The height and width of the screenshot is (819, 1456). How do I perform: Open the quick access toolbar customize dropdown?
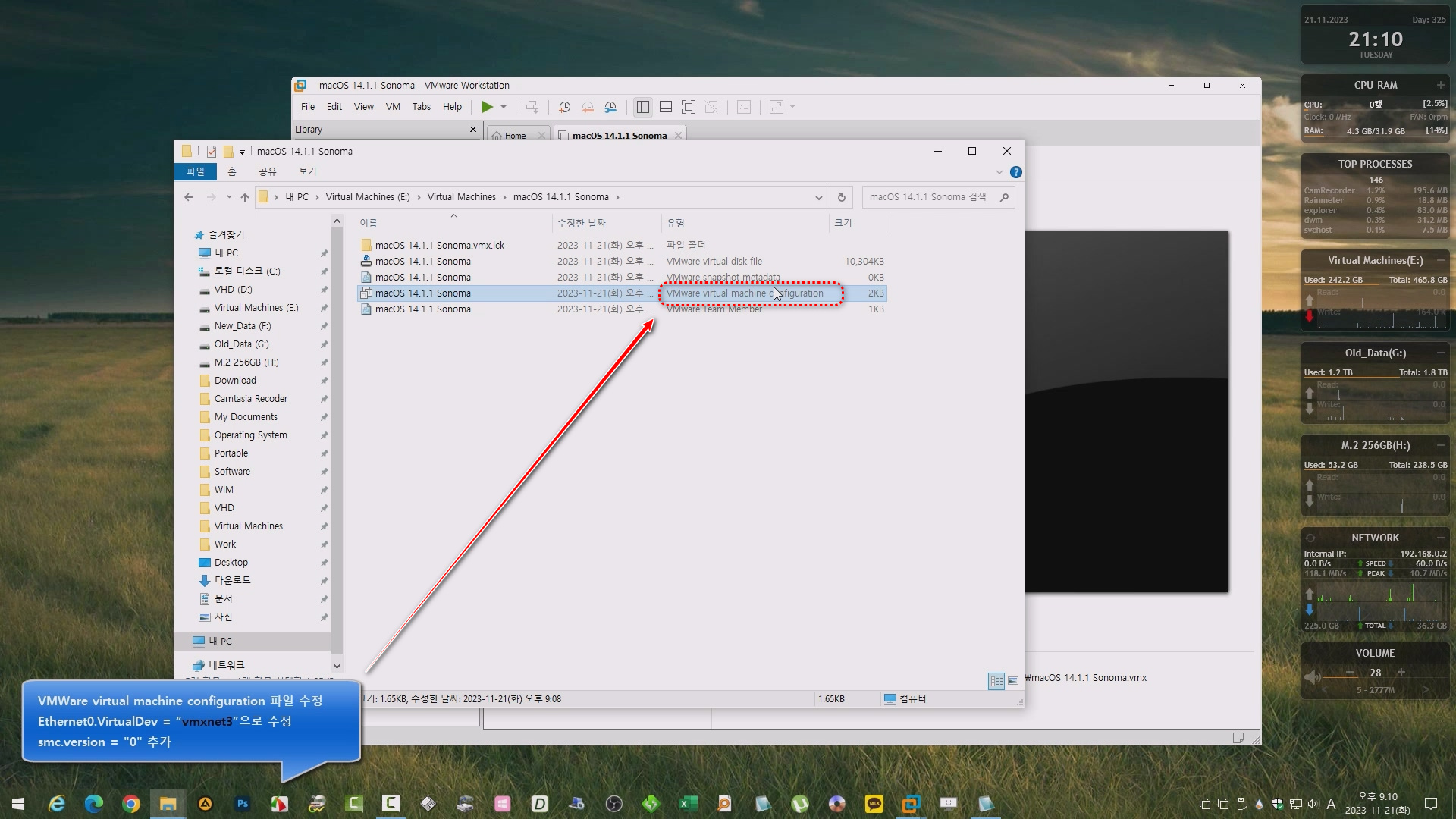point(242,152)
